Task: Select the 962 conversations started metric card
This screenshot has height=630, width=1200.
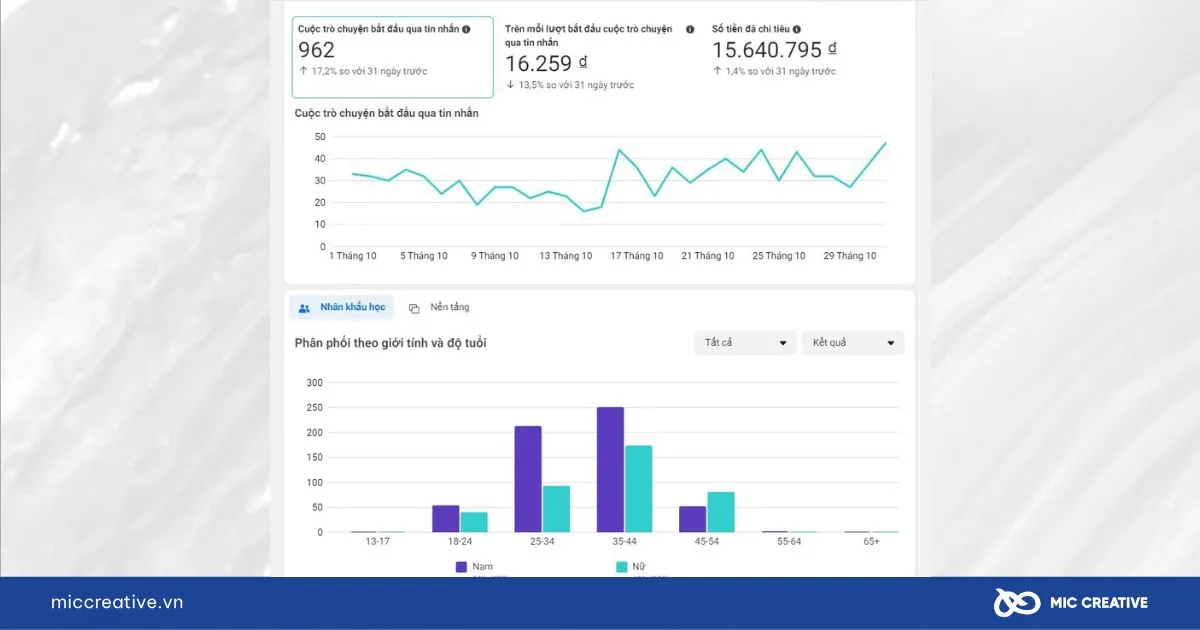Action: coord(392,56)
